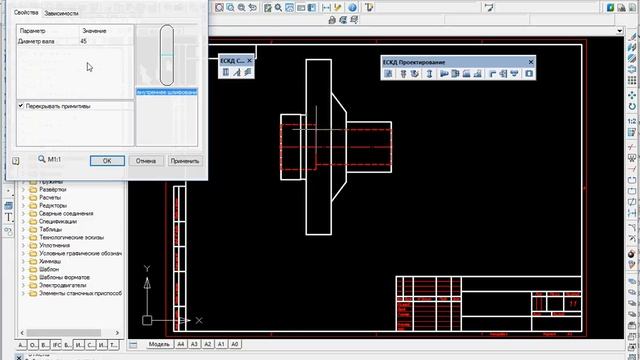This screenshot has height=360, width=640.
Task: Click the last icon in ЕСКД С... toolbar
Action: click(x=247, y=72)
